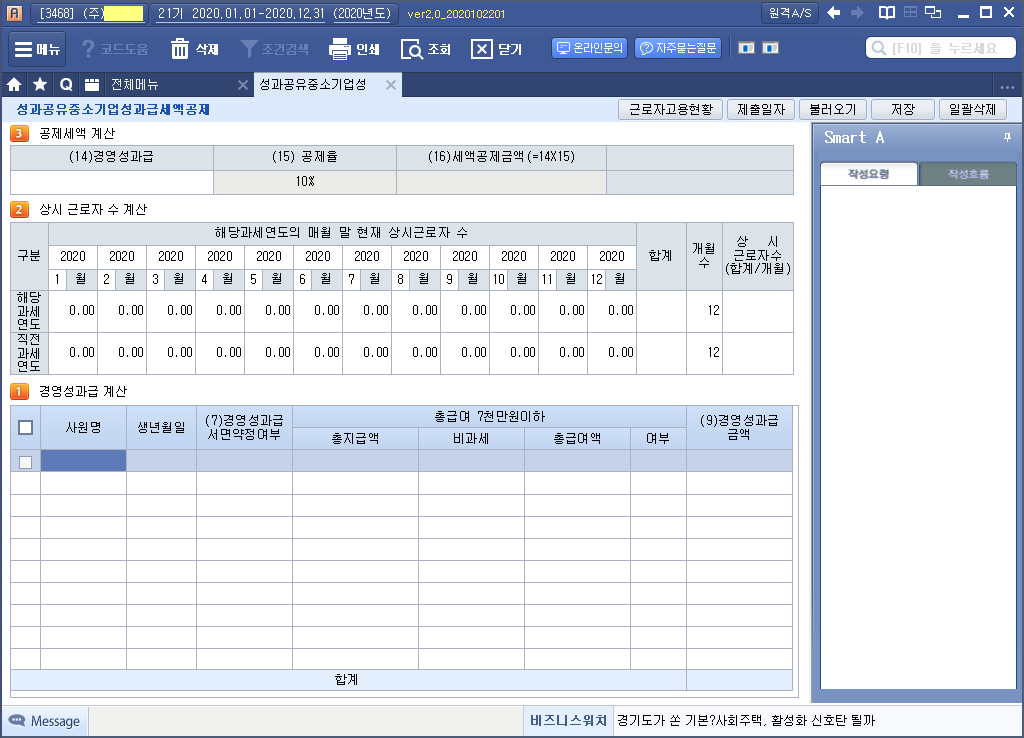Screen dimensions: 1024x738
Task: Go to the home icon tab
Action: pyautogui.click(x=14, y=85)
